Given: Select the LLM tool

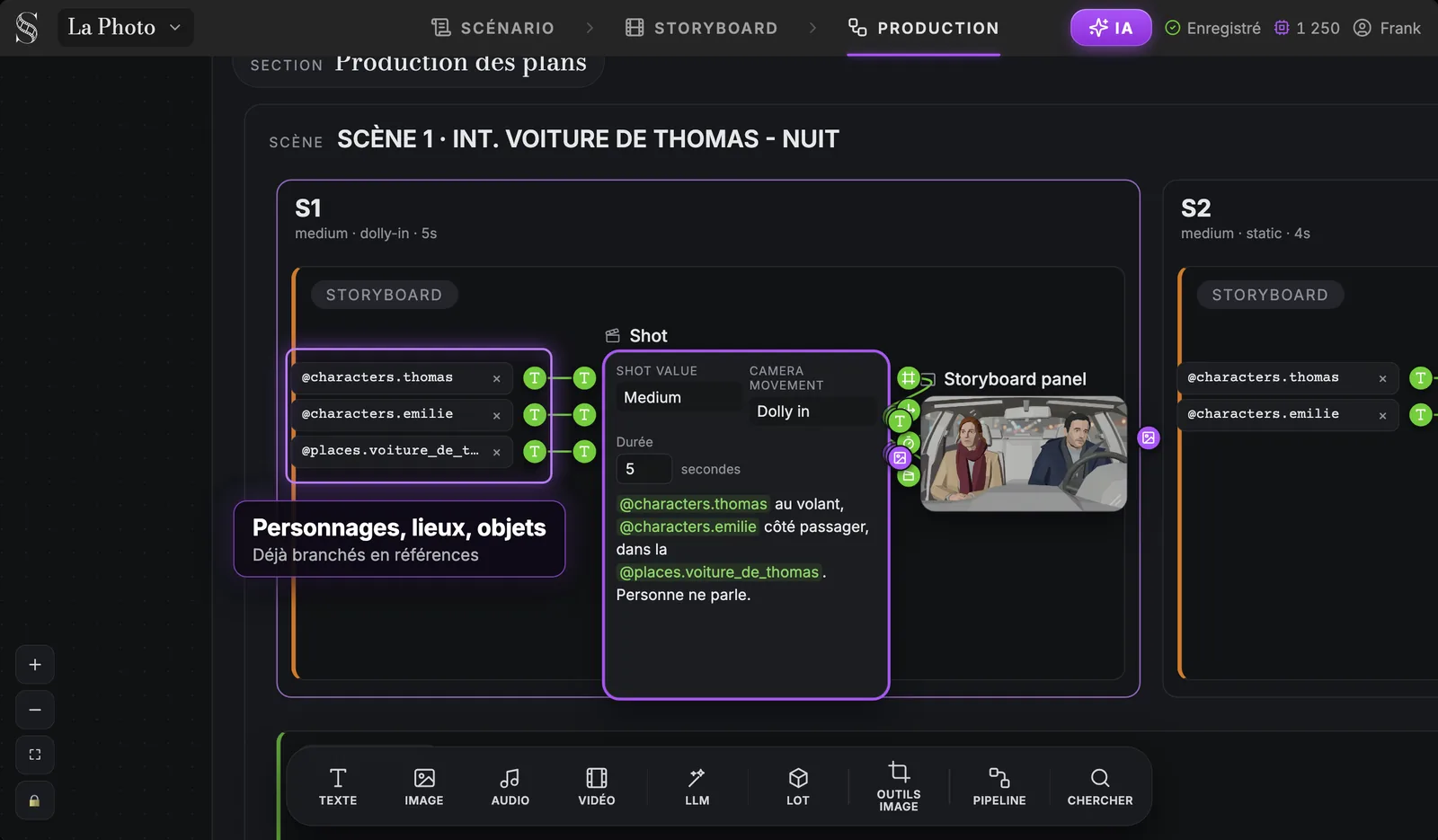Looking at the screenshot, I should [697, 787].
